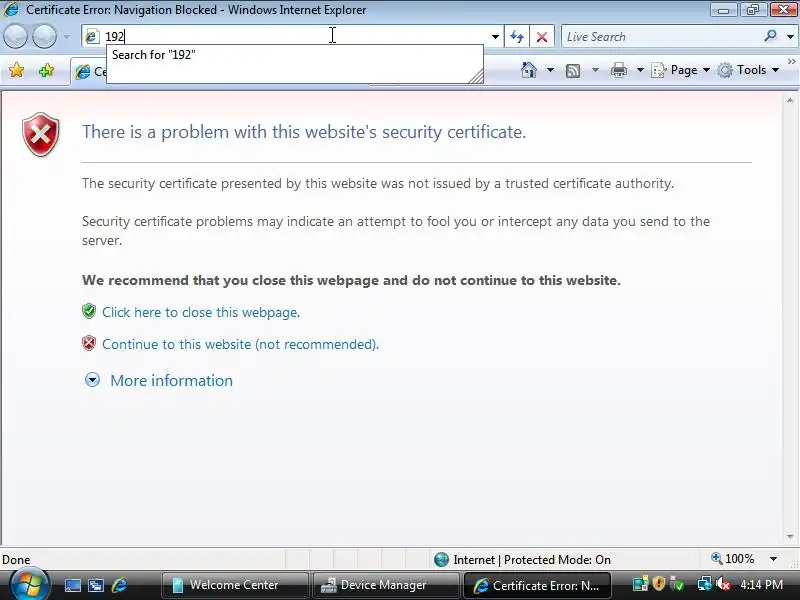Screen dimensions: 800x600
Task: Open the Home button dropdown arrow
Action: tap(550, 70)
